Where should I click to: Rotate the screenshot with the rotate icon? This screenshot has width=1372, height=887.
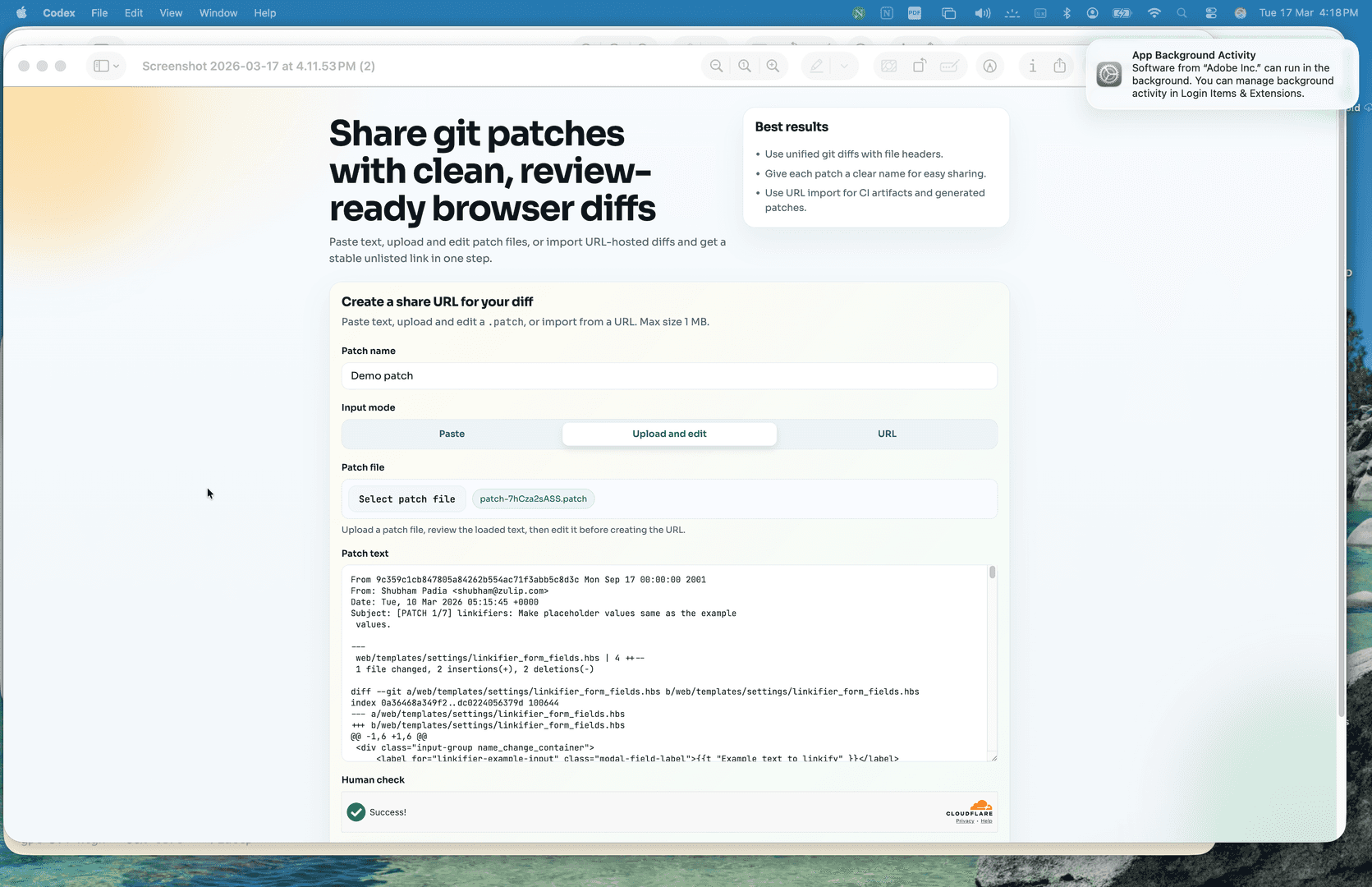[920, 66]
